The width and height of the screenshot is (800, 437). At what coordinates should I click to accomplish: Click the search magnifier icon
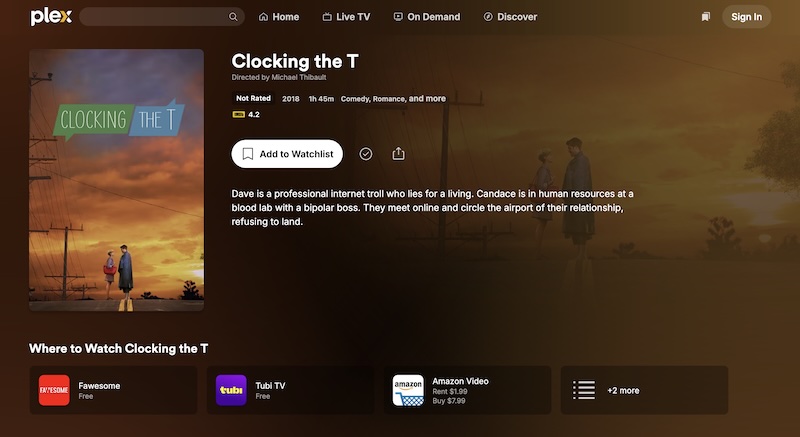[233, 17]
